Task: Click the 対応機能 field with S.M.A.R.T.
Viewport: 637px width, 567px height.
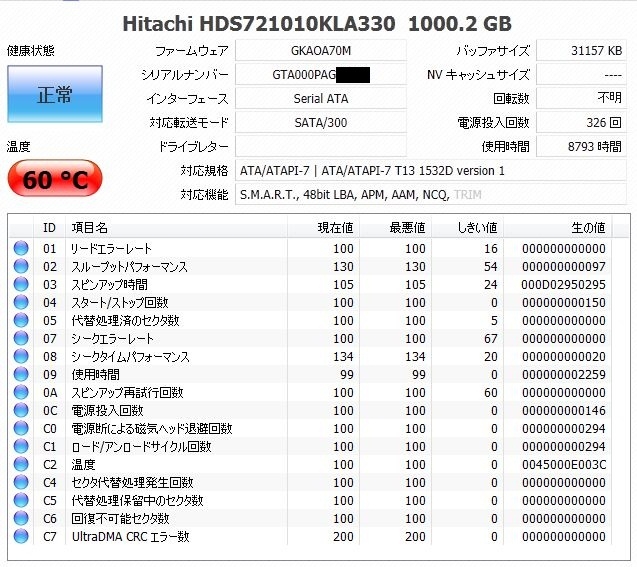Action: 431,195
